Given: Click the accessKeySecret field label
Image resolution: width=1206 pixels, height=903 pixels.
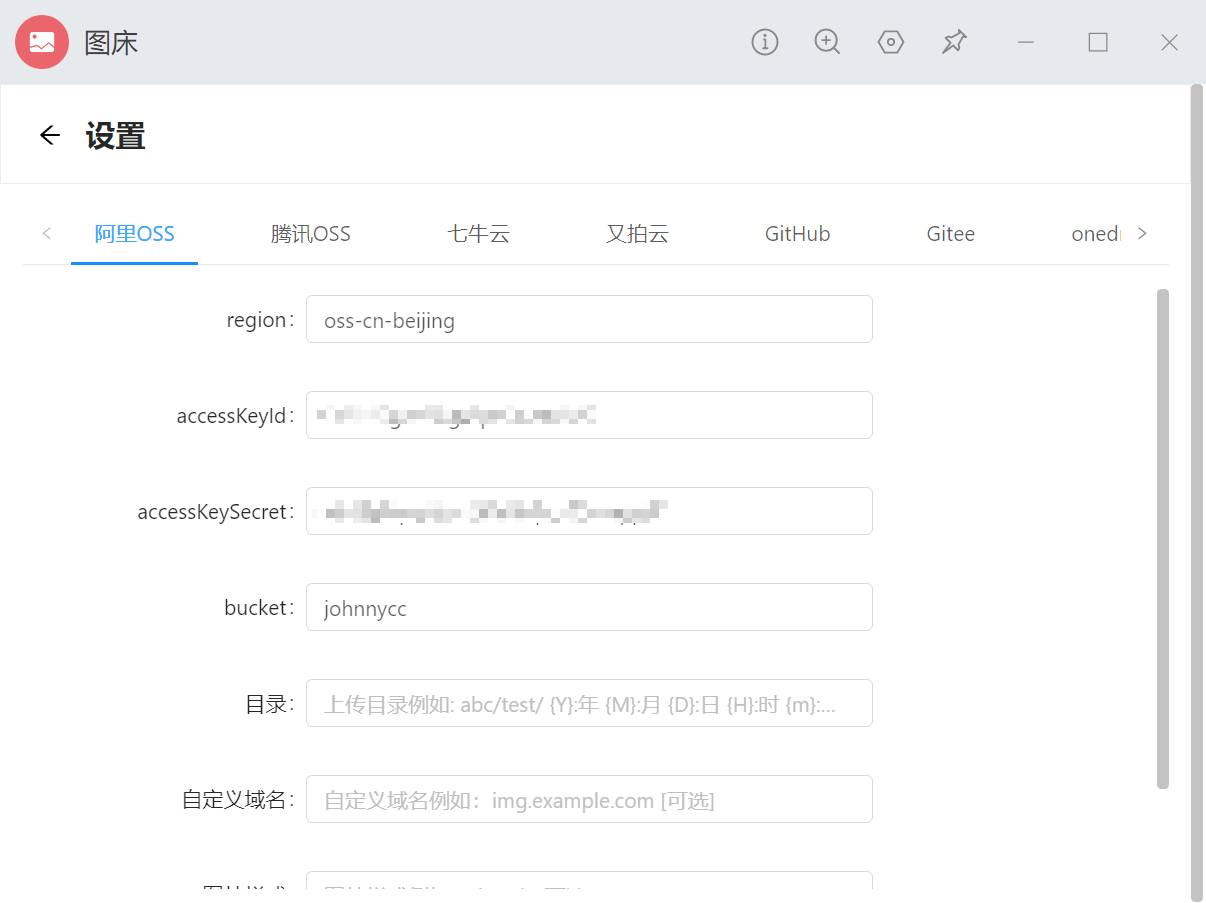Looking at the screenshot, I should tap(217, 512).
